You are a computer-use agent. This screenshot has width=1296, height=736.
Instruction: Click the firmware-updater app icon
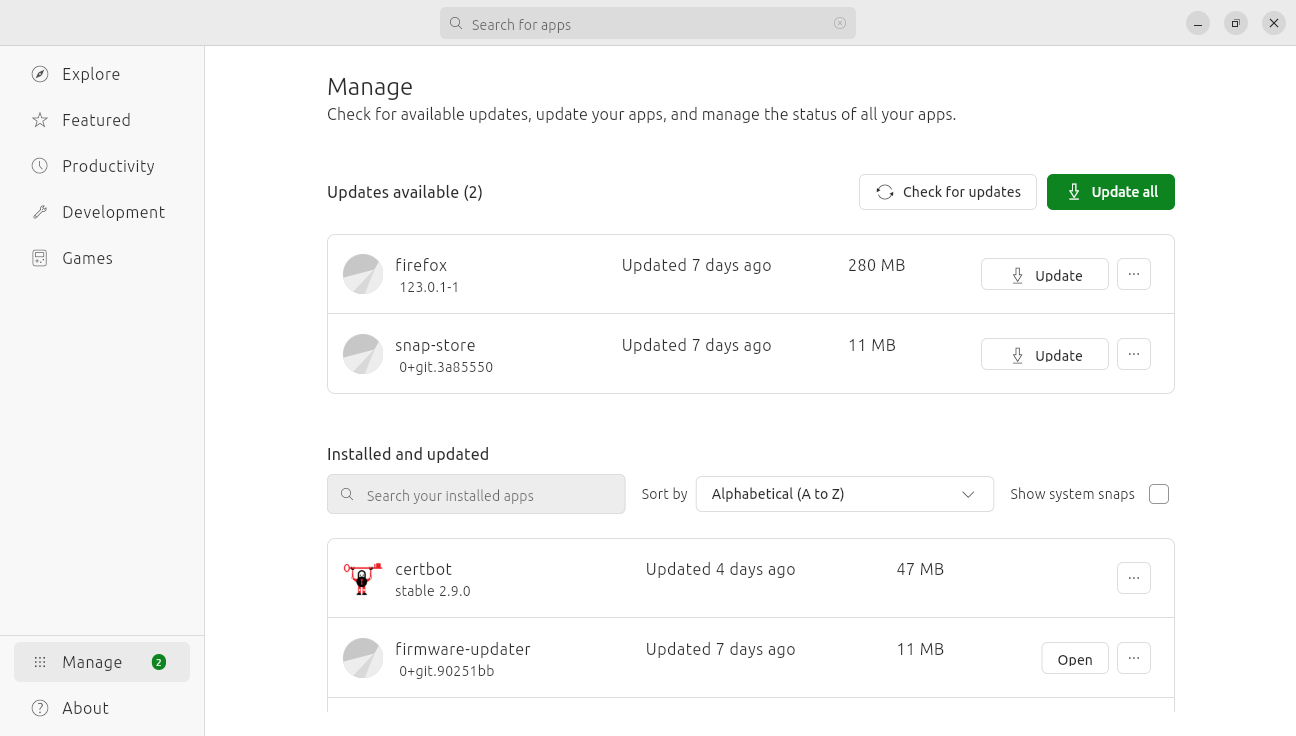coord(363,658)
